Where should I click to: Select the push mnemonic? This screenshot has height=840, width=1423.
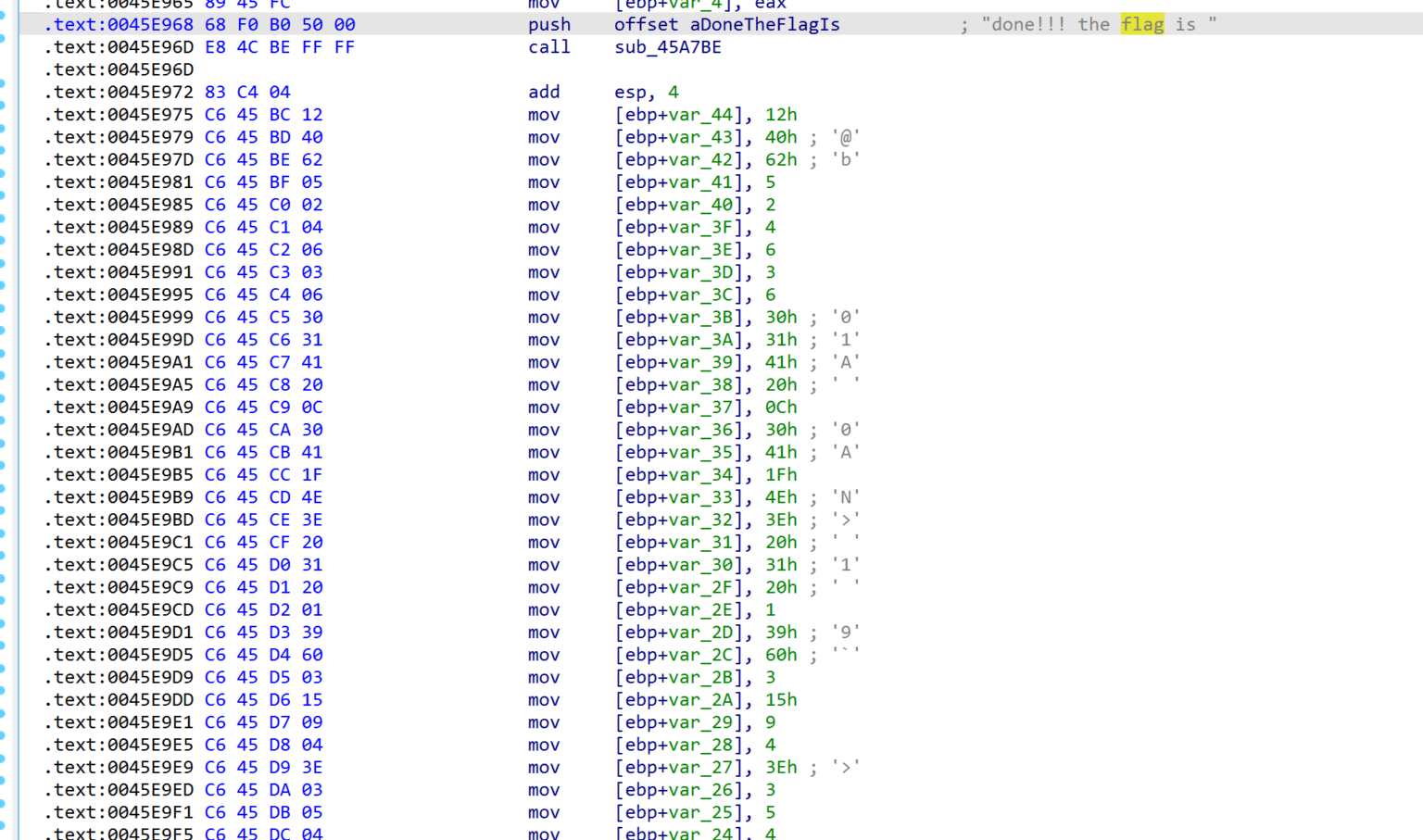[x=549, y=25]
